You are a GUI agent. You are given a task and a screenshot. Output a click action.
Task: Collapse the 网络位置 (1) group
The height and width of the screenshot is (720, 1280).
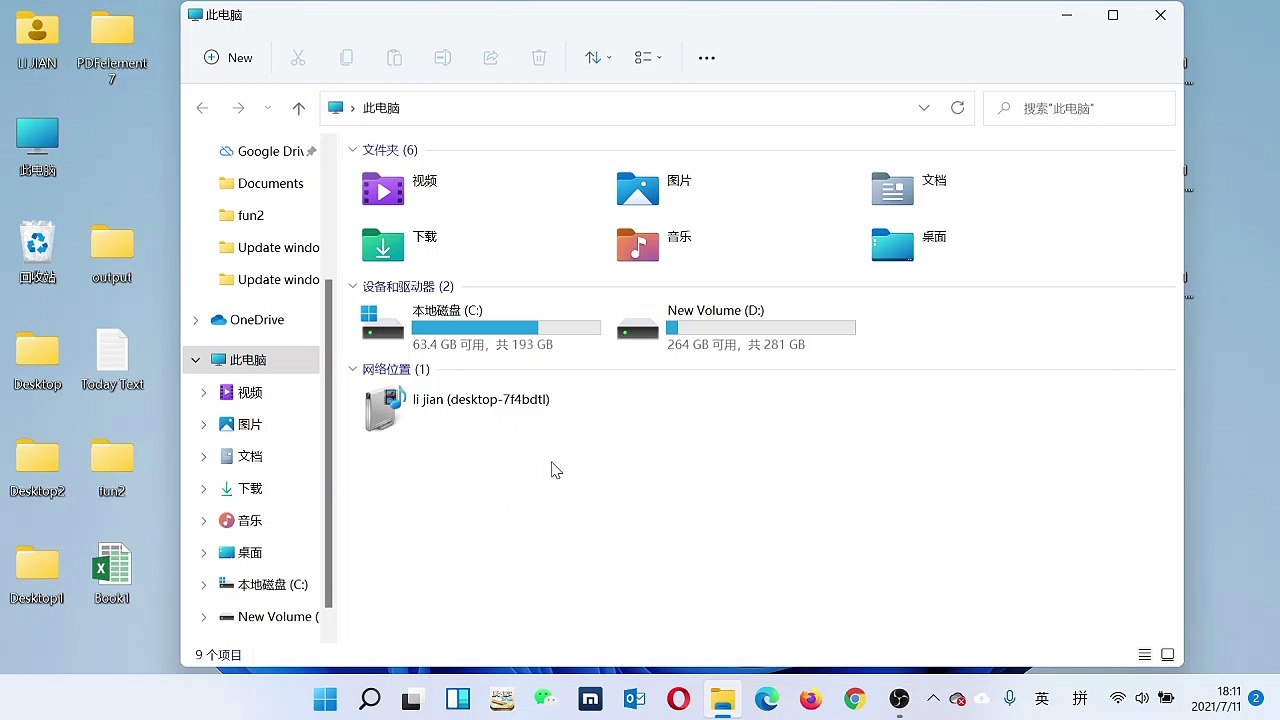click(352, 370)
